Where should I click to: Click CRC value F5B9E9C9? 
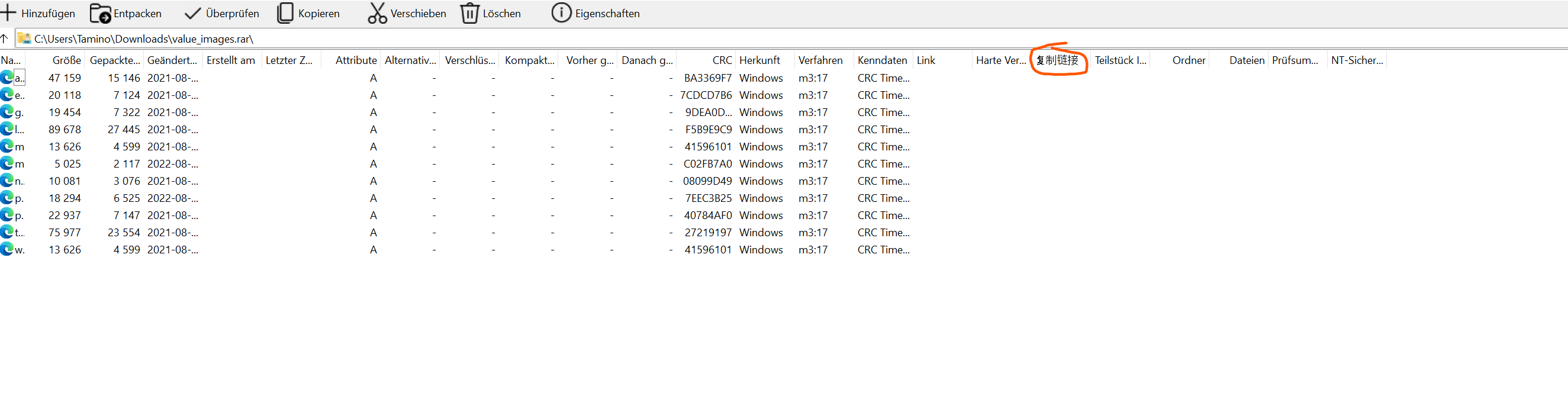coord(709,129)
